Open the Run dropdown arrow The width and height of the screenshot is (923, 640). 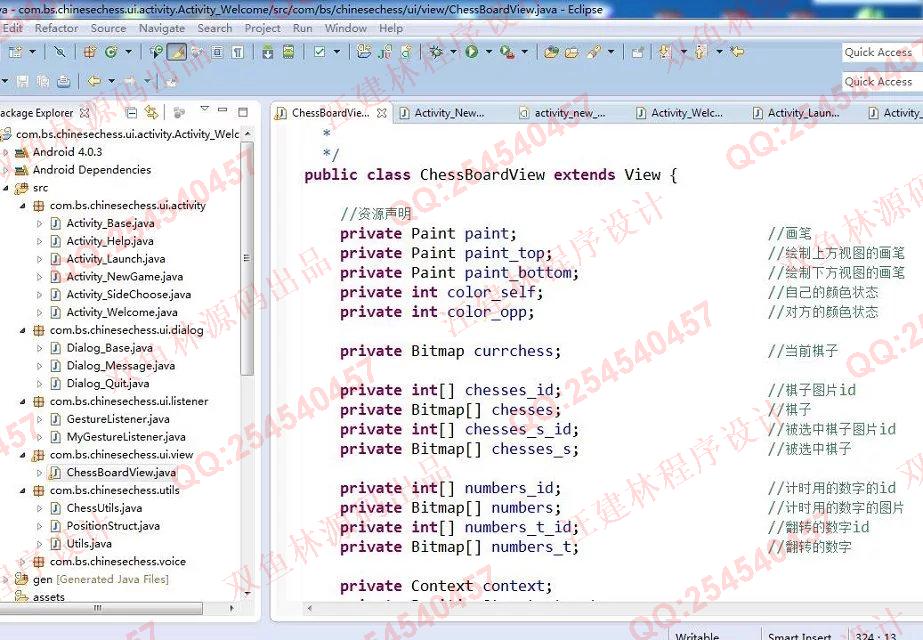489,52
